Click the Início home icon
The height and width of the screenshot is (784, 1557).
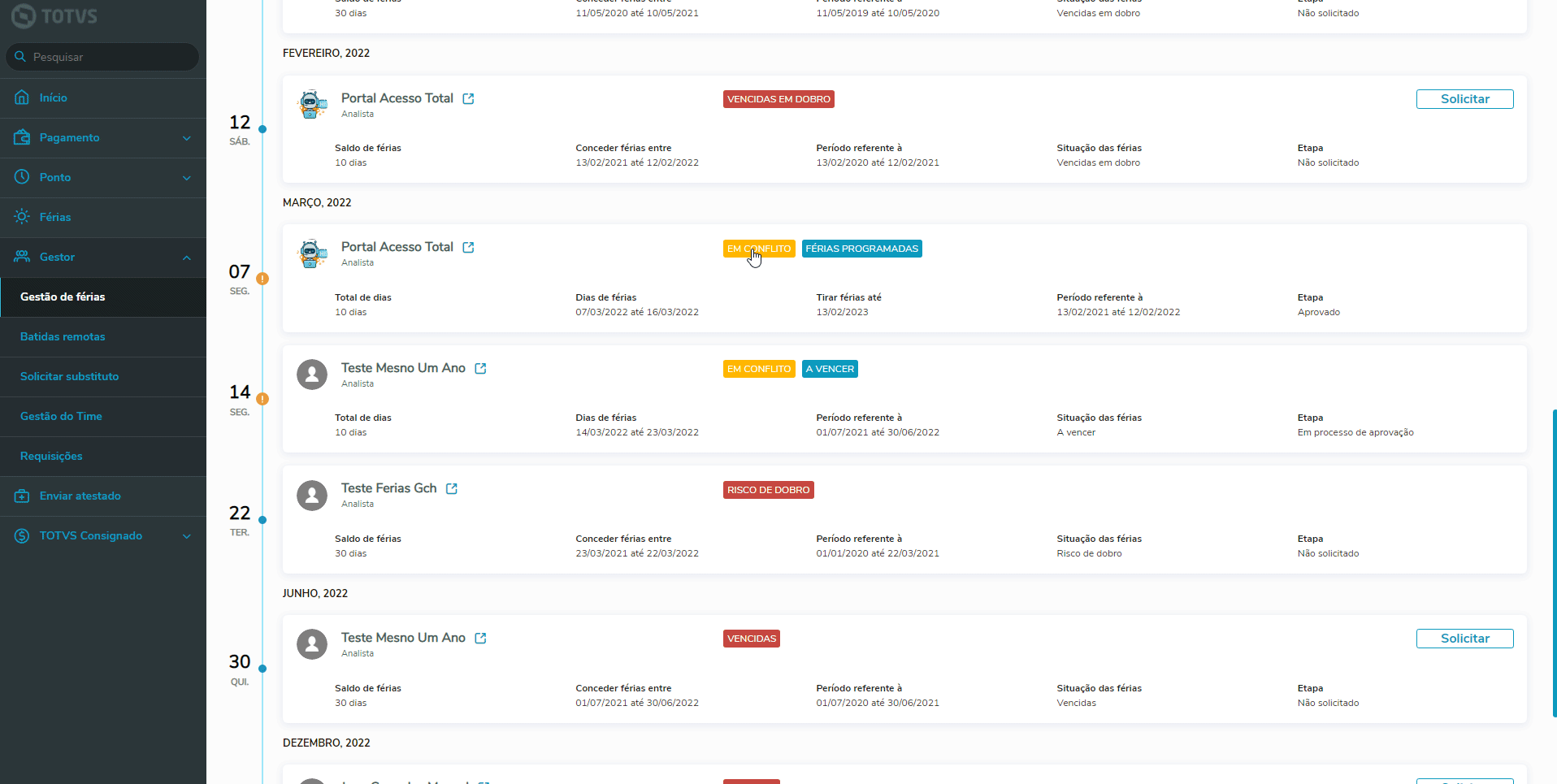point(22,97)
